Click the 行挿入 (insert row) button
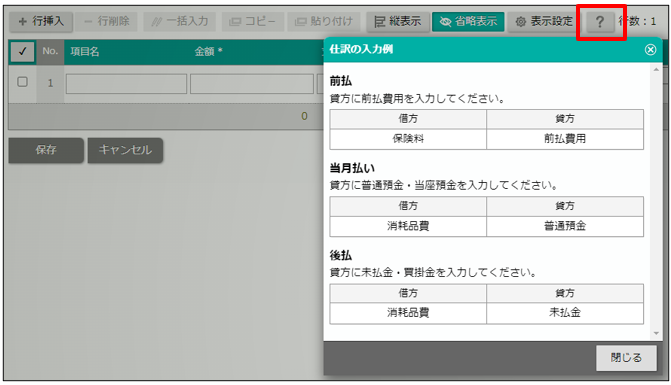The width and height of the screenshot is (671, 385). click(x=41, y=21)
